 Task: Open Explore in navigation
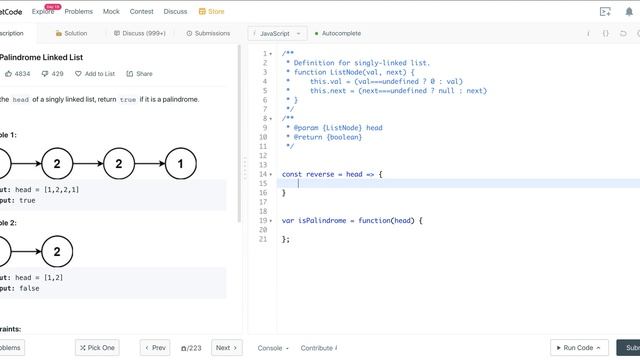tap(43, 11)
